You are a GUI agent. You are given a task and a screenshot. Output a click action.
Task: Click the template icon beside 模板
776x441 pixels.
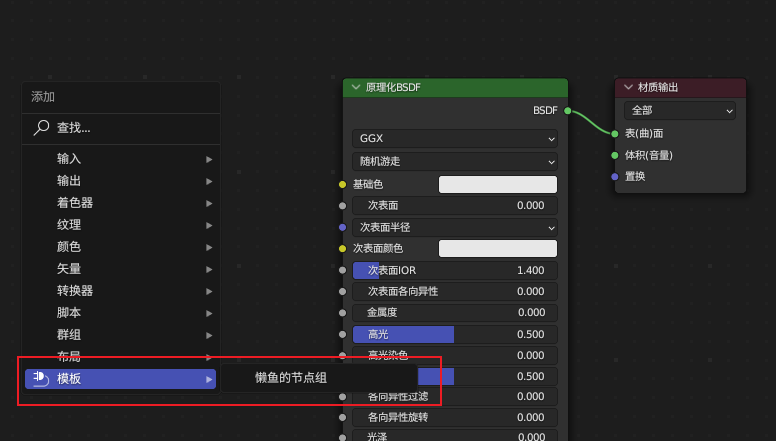41,379
